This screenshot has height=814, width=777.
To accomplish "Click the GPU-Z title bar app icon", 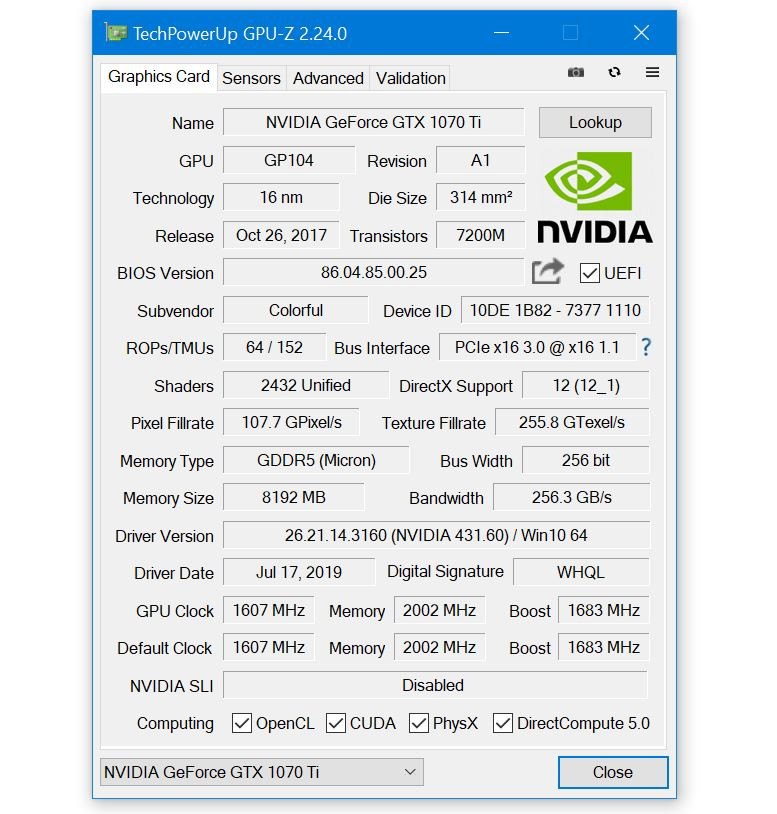I will click(x=116, y=33).
